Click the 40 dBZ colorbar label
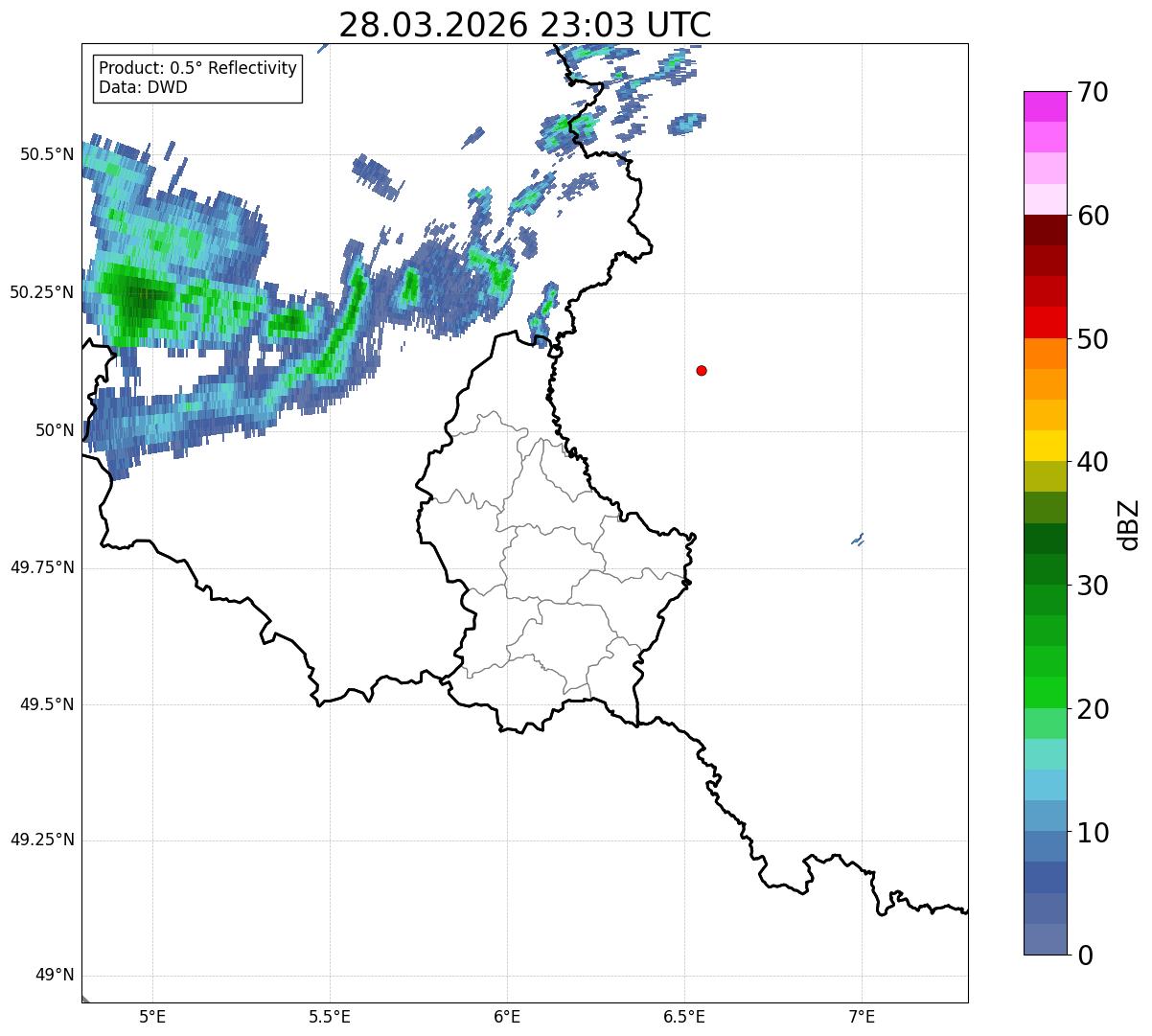Viewport: 1152px width, 1036px height. (x=1093, y=462)
